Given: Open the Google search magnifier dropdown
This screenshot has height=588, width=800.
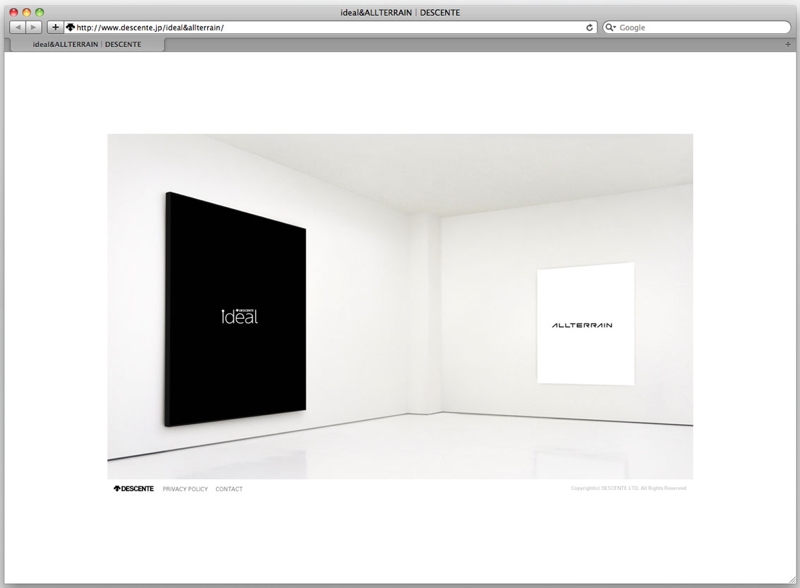Looking at the screenshot, I should point(610,28).
